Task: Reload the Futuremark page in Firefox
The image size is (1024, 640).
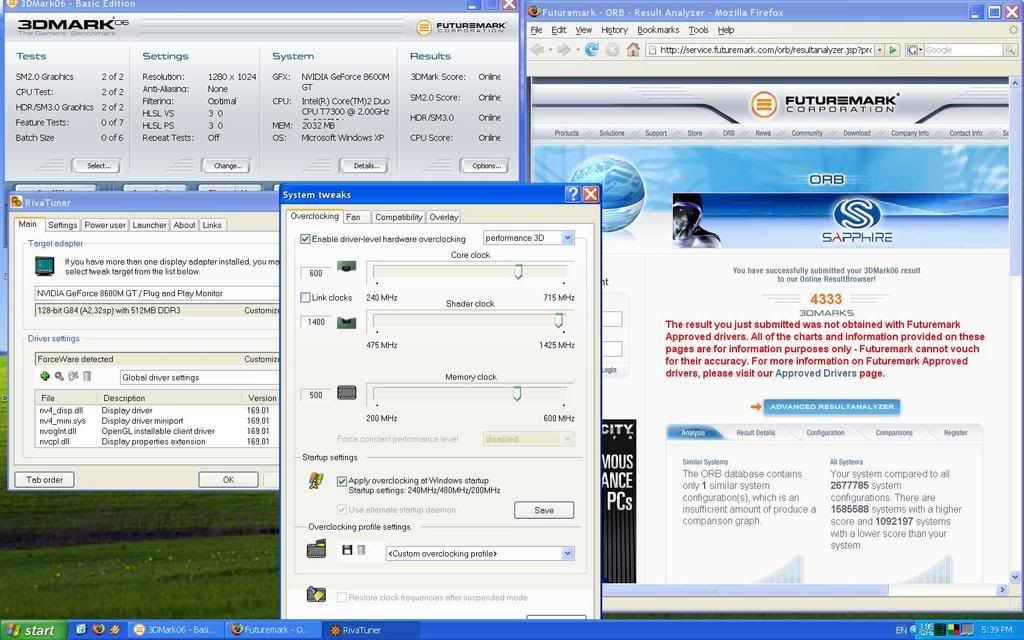Action: click(x=591, y=50)
